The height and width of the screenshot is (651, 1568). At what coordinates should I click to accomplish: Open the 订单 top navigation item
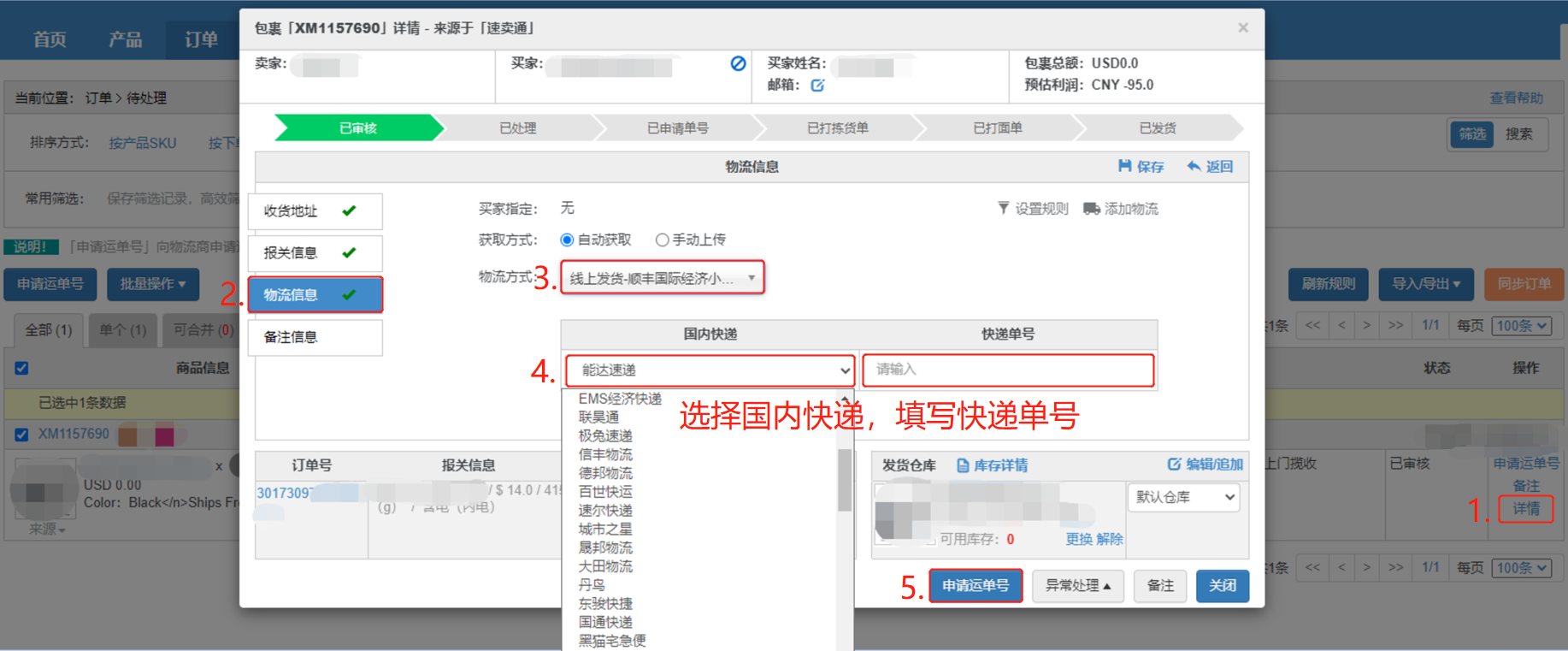pyautogui.click(x=201, y=39)
